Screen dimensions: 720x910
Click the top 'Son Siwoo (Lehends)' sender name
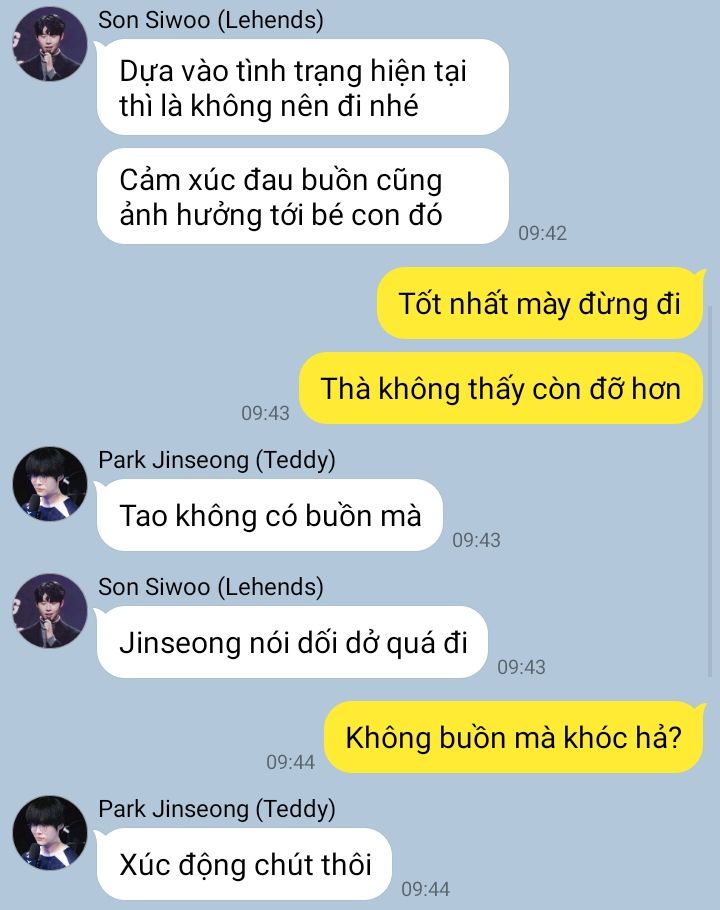pyautogui.click(x=211, y=20)
